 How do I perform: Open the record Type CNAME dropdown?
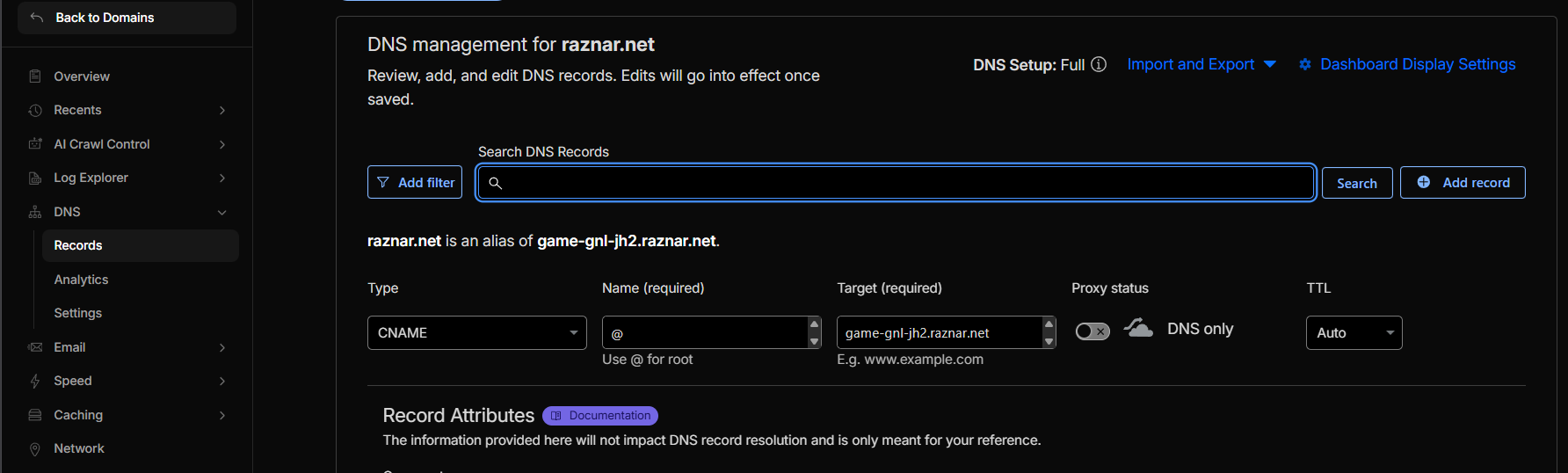[x=476, y=333]
